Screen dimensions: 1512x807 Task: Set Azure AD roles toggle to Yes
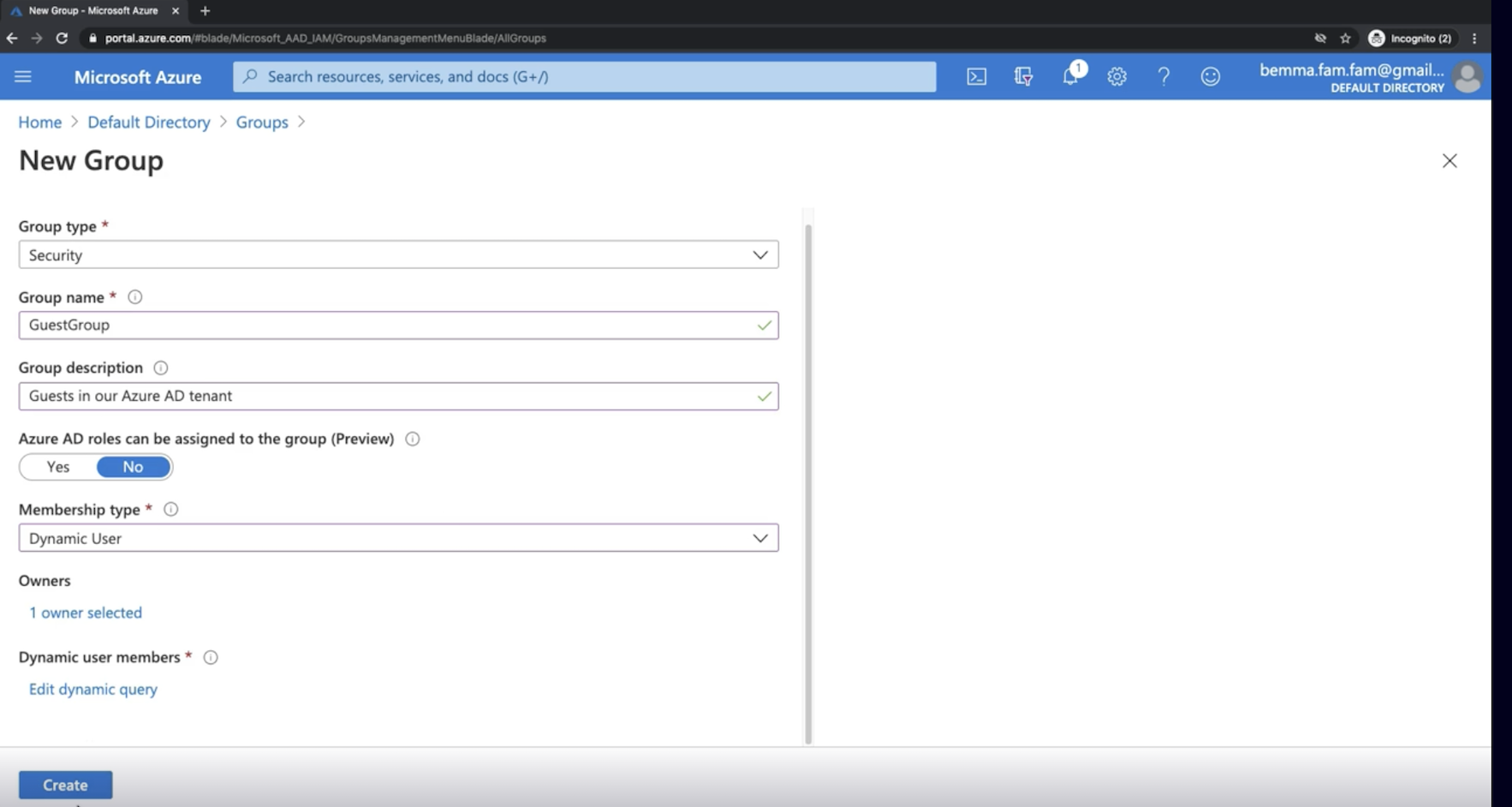58,467
